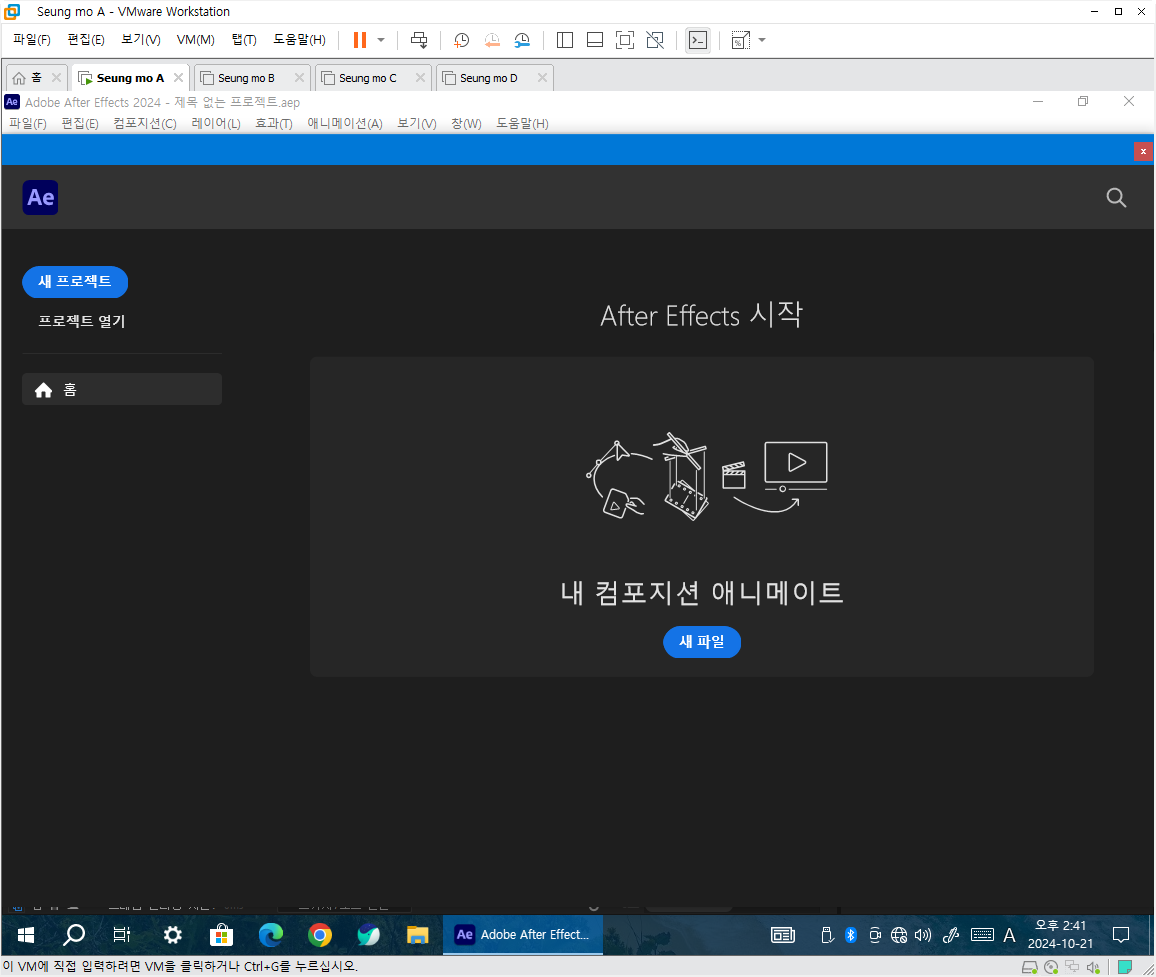Open the snapshot manager icon

pyautogui.click(x=522, y=41)
